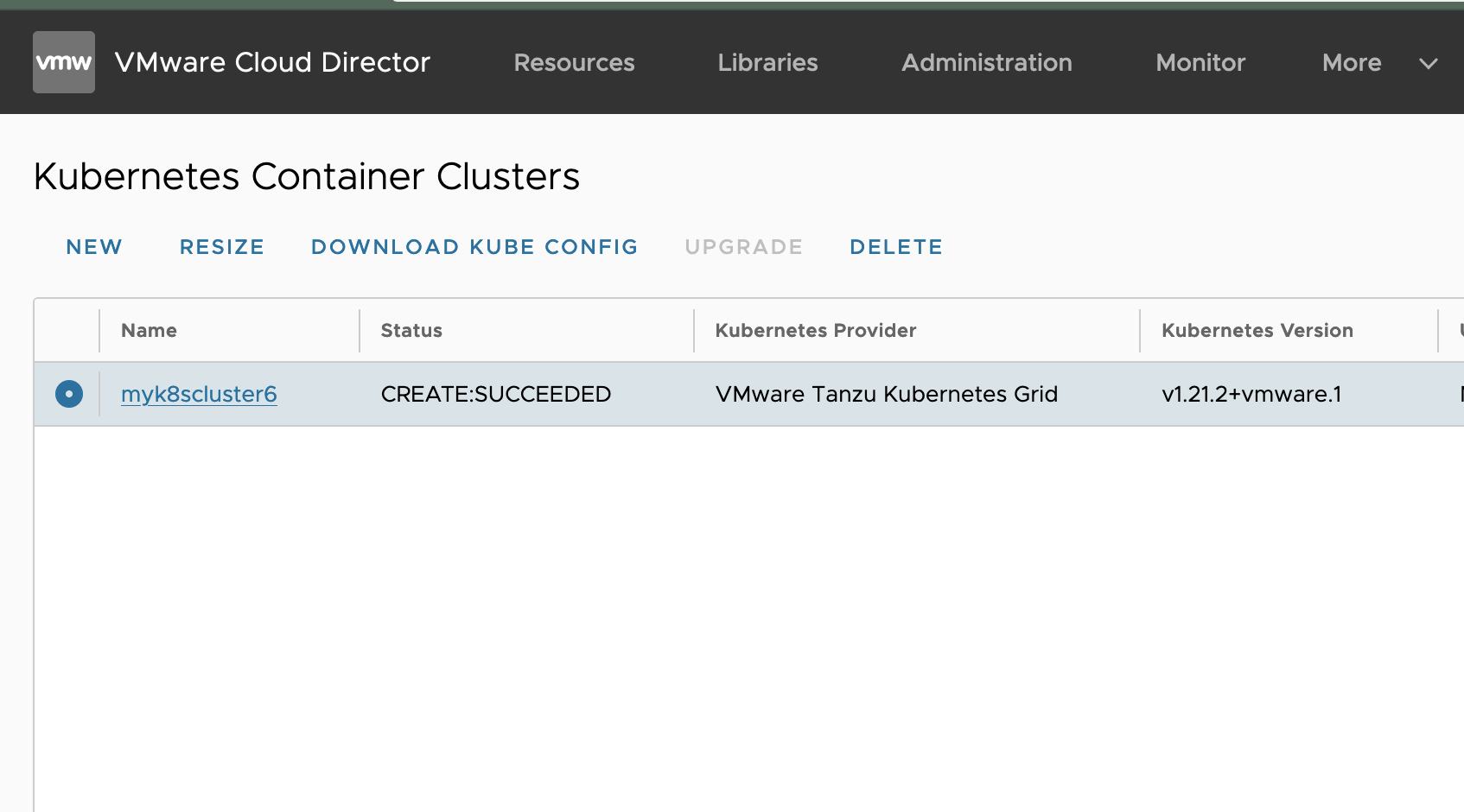Click the Status column header
The image size is (1464, 812).
(x=411, y=330)
